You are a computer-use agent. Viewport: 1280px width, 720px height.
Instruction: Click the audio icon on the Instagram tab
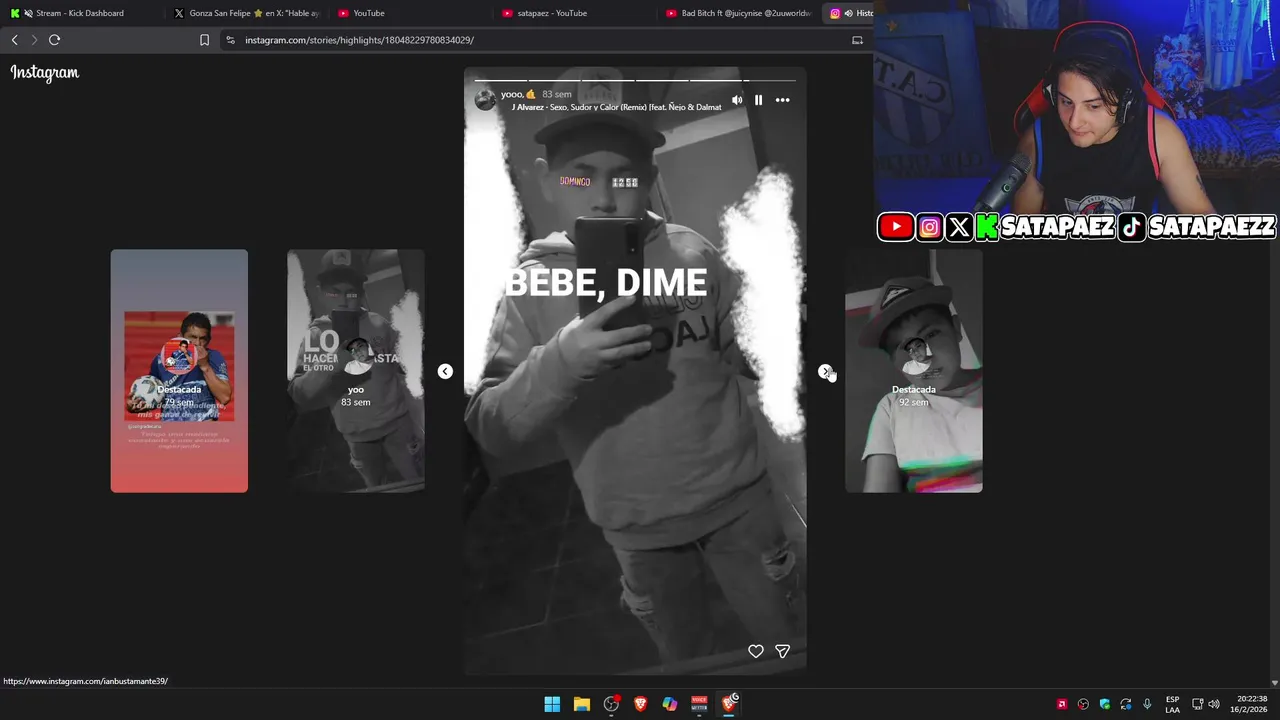(x=849, y=13)
